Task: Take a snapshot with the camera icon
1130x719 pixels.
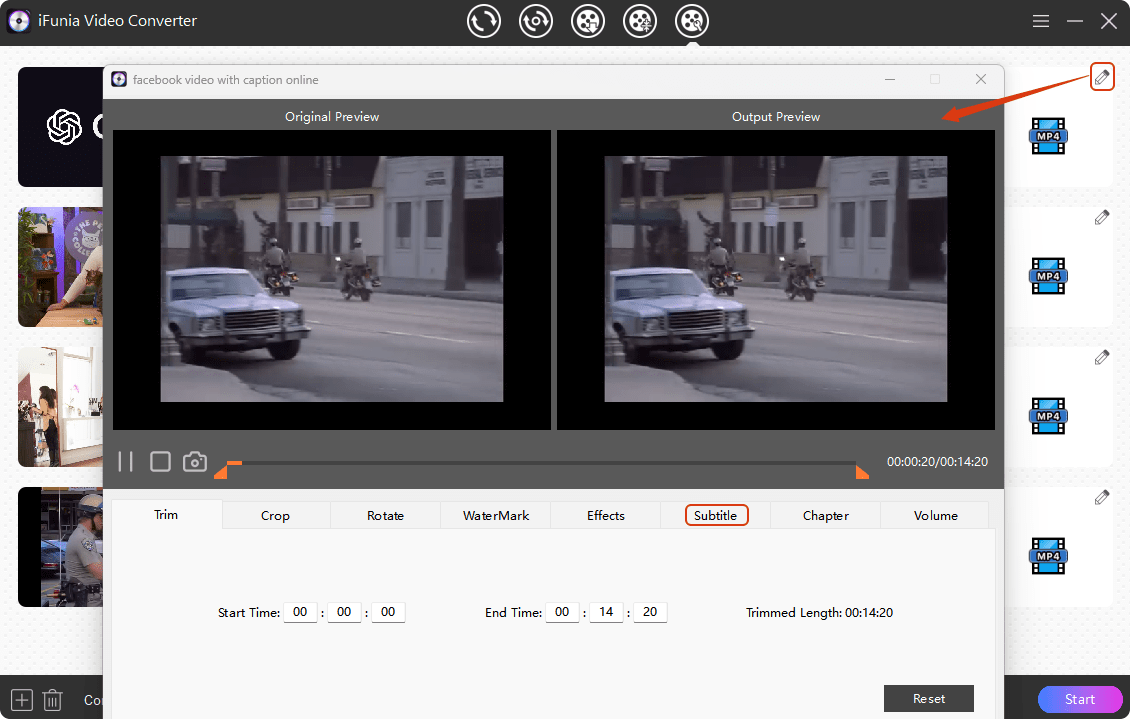Action: click(x=195, y=461)
